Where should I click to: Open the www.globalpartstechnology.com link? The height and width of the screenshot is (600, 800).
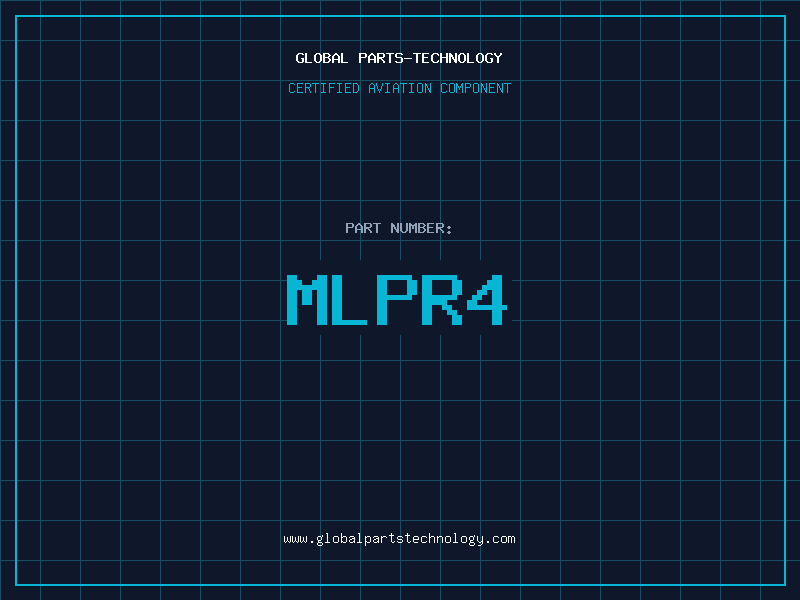click(x=399, y=539)
